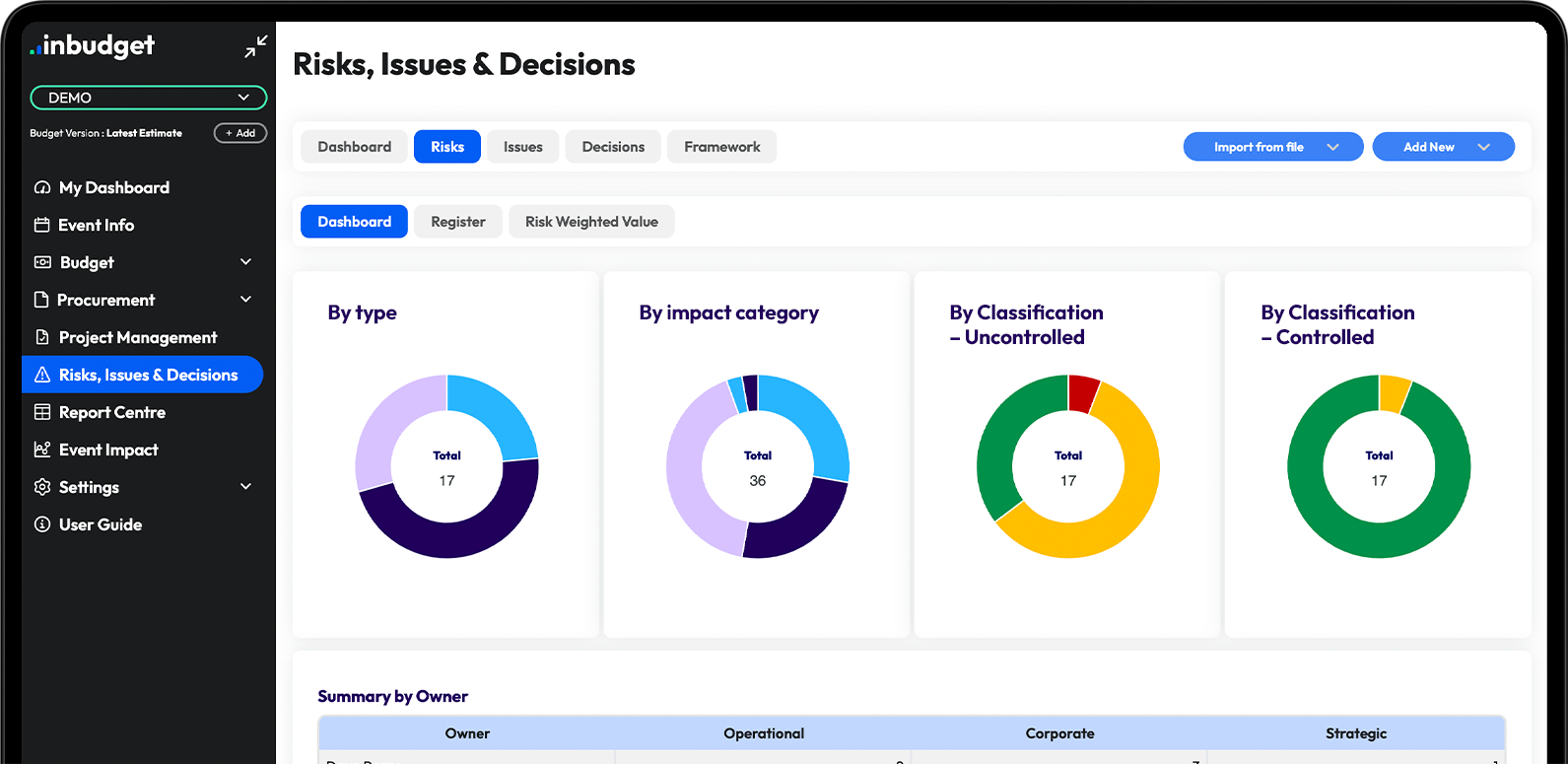
Task: Click yellow segment in Controlled chart
Action: 1394,392
